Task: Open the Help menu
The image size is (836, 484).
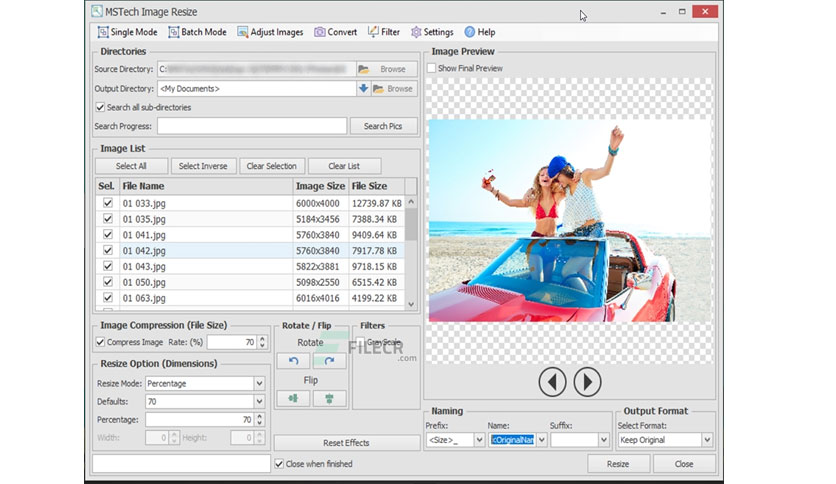Action: tap(480, 32)
